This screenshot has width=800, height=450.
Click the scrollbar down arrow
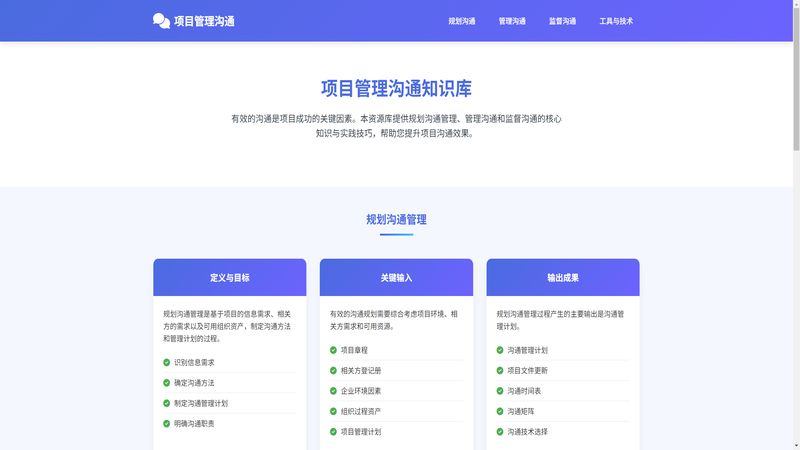796,446
